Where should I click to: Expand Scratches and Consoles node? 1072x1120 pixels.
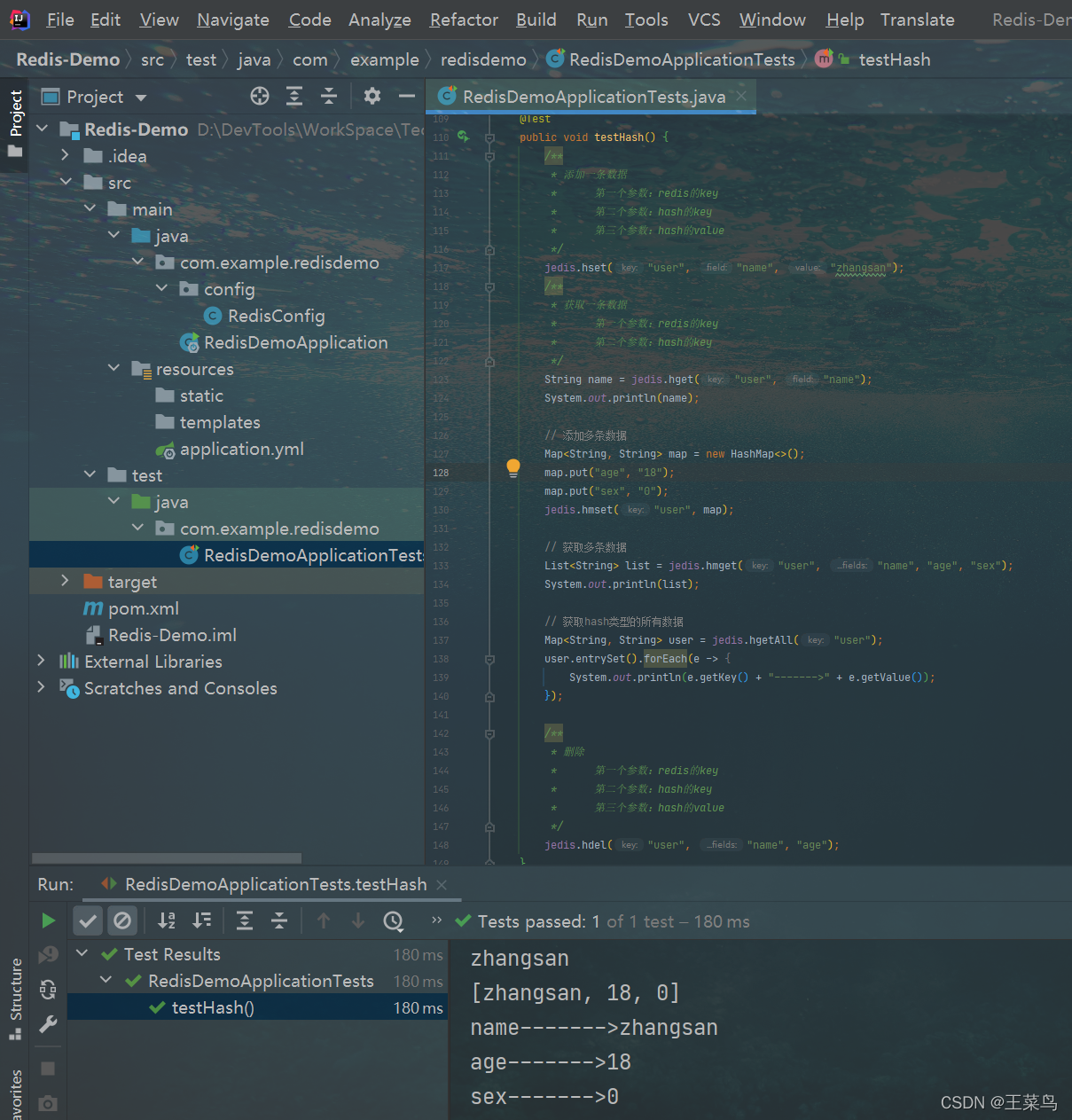42,688
